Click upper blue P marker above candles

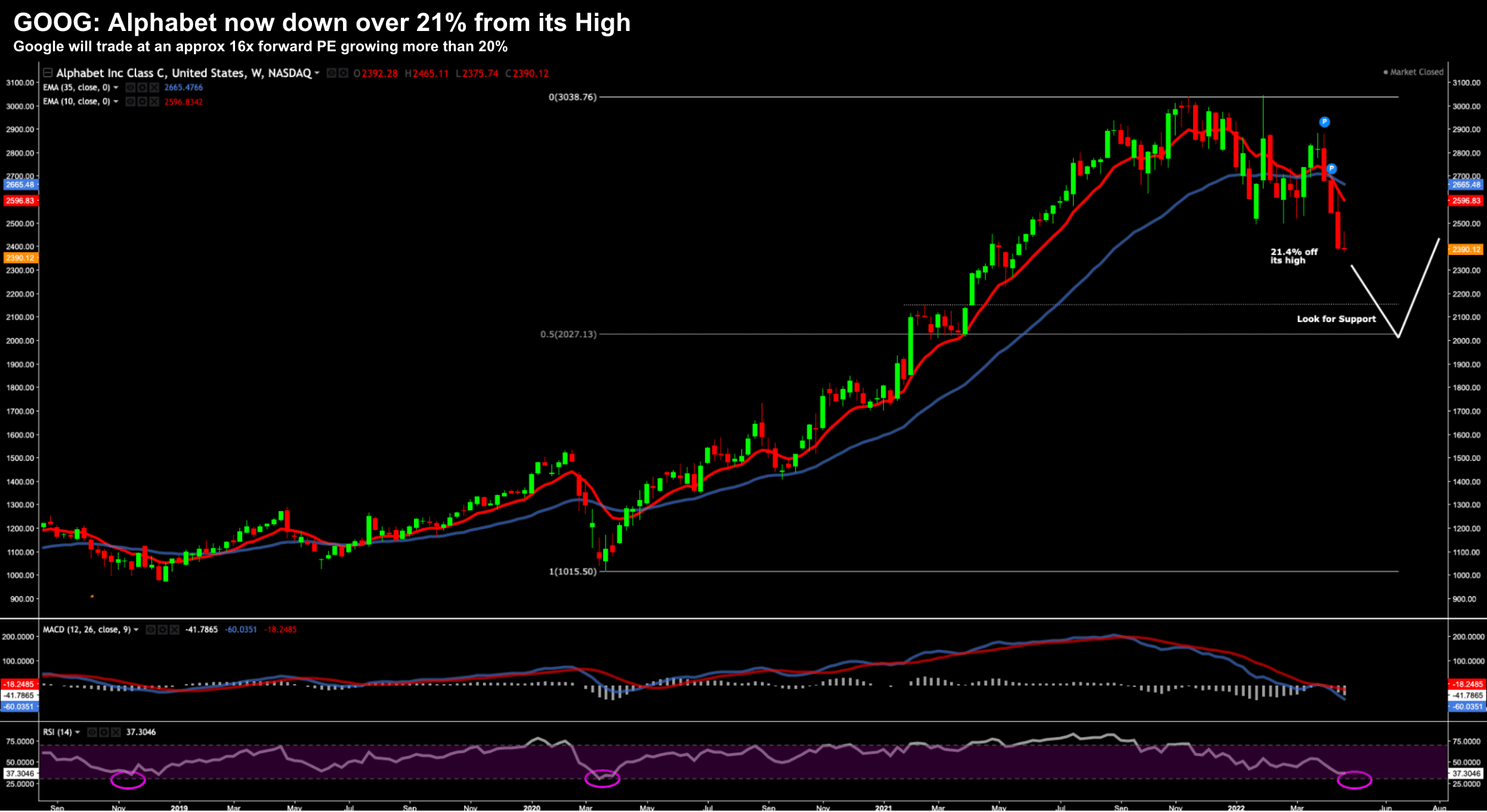1324,122
